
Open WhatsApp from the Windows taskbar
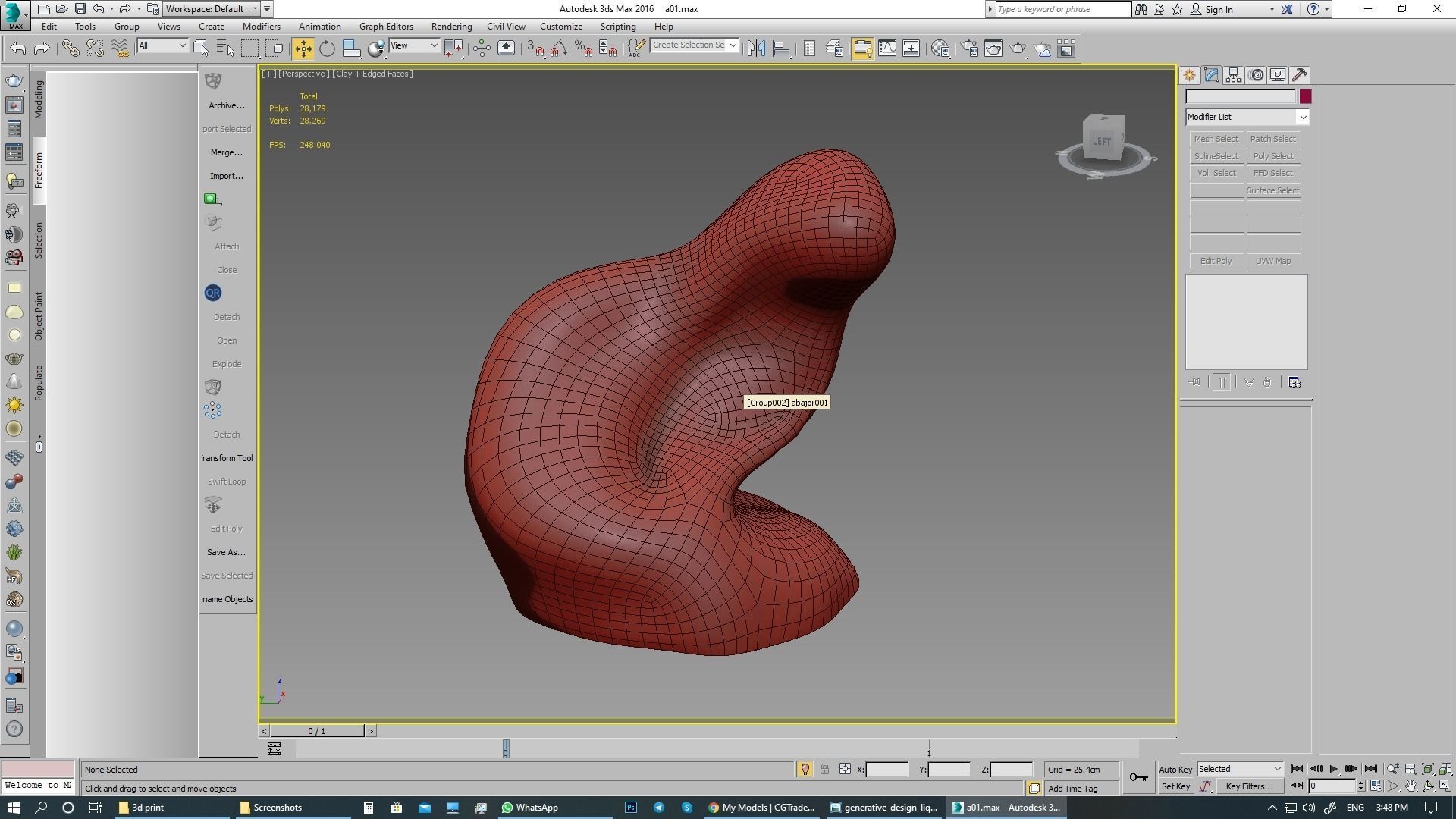tap(529, 808)
